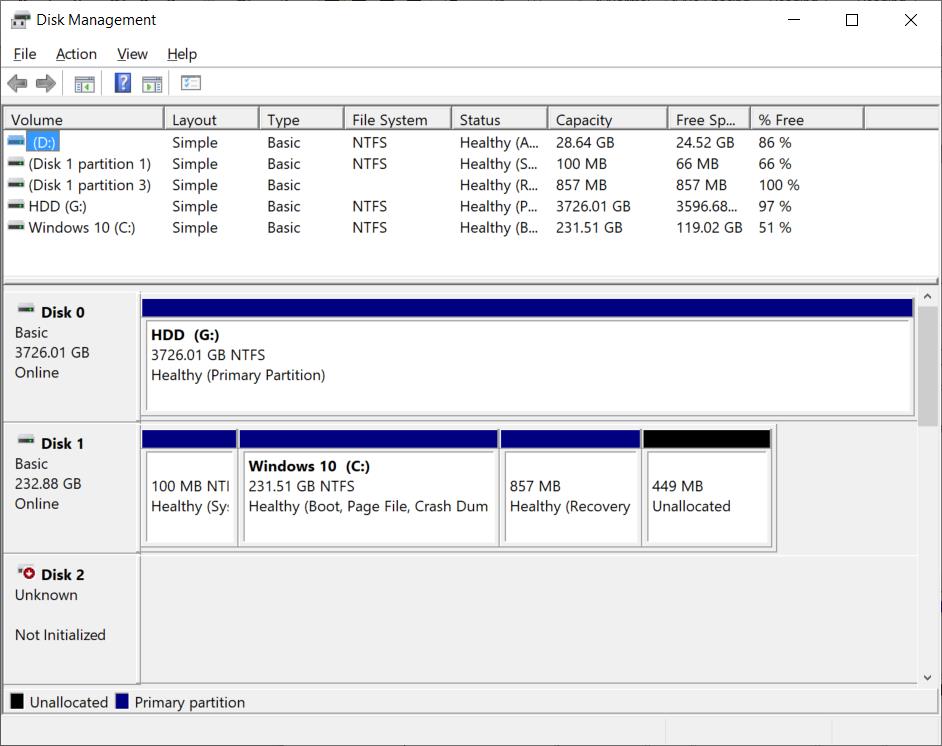Open the View menu
The width and height of the screenshot is (942, 746).
131,54
